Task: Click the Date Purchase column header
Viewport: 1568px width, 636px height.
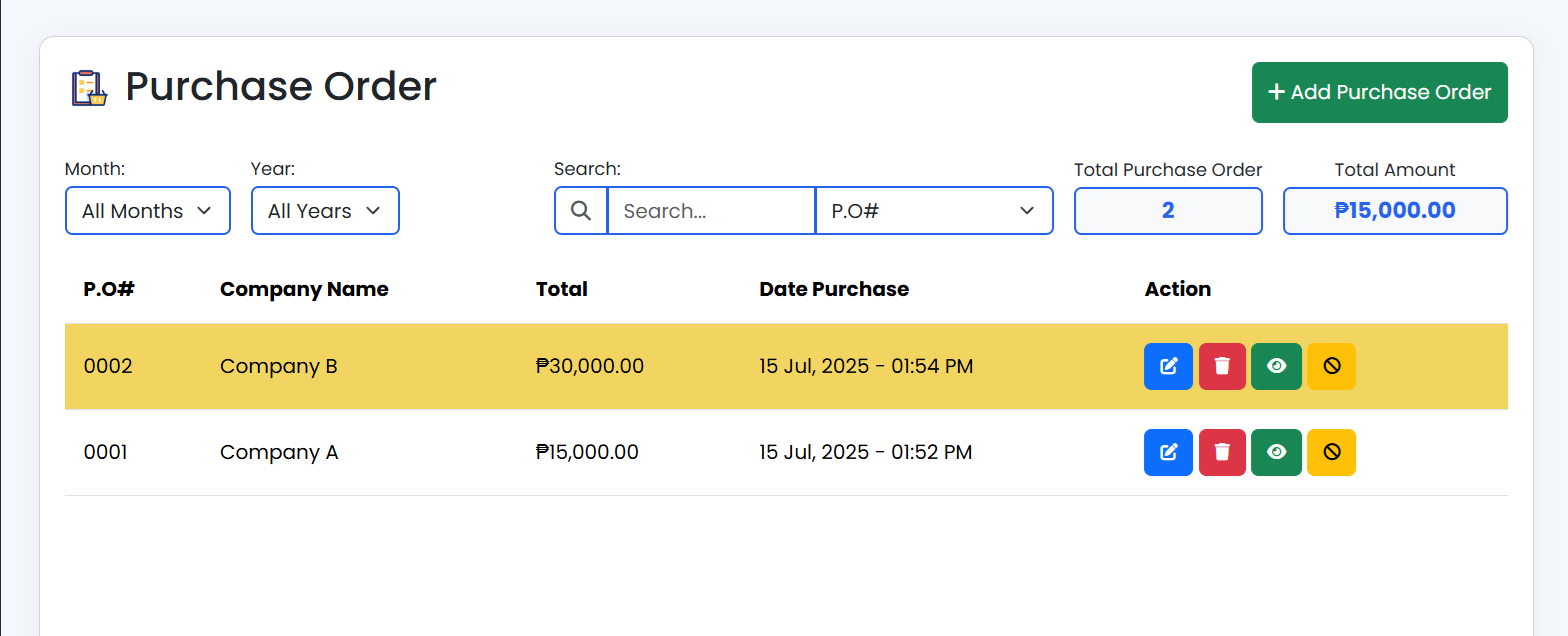Action: 834,289
